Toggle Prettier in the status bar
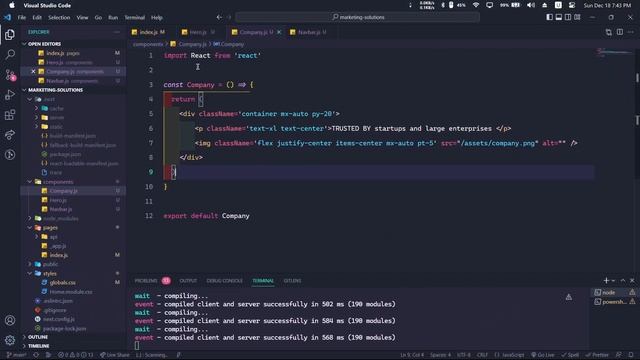Screen dimensions: 640x360 click(x=598, y=355)
